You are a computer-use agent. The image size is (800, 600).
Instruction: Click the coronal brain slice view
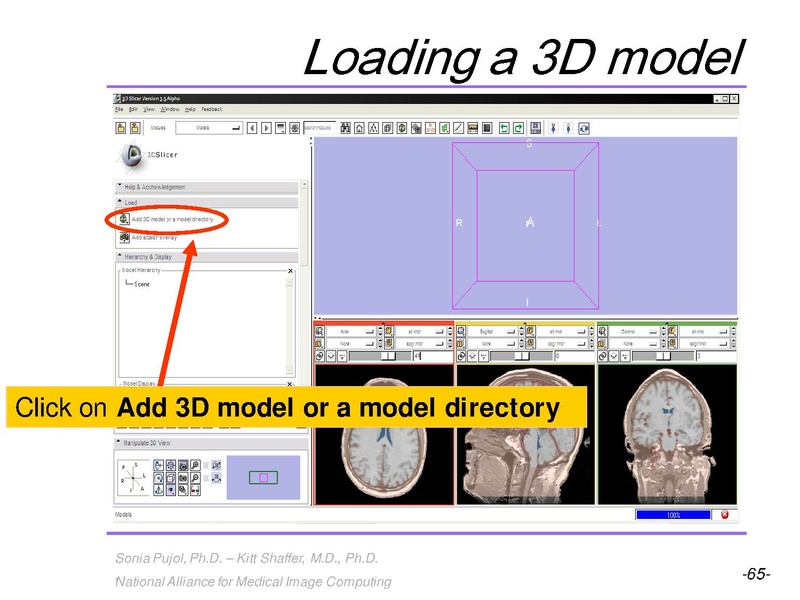(x=667, y=435)
